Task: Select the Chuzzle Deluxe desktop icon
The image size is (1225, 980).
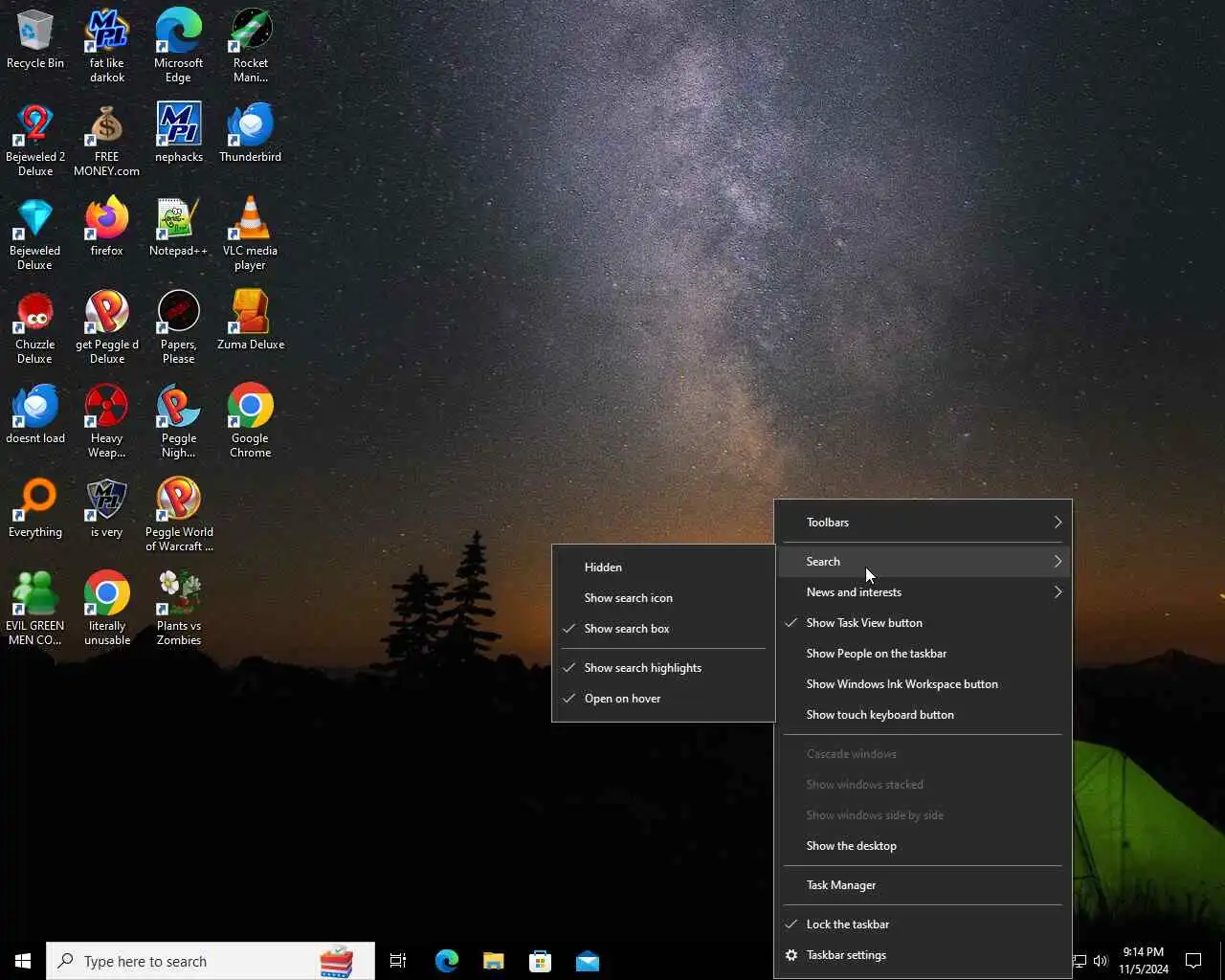Action: 35,327
